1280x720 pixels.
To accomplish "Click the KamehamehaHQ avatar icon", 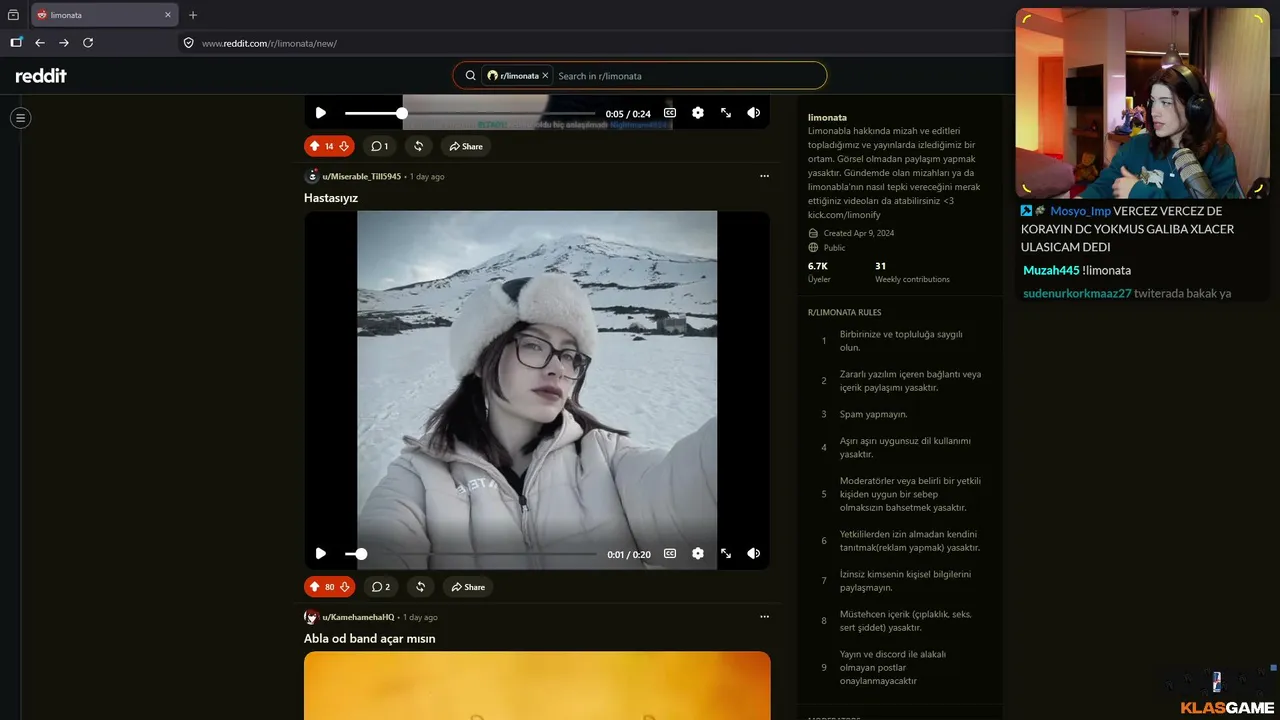I will [x=312, y=617].
